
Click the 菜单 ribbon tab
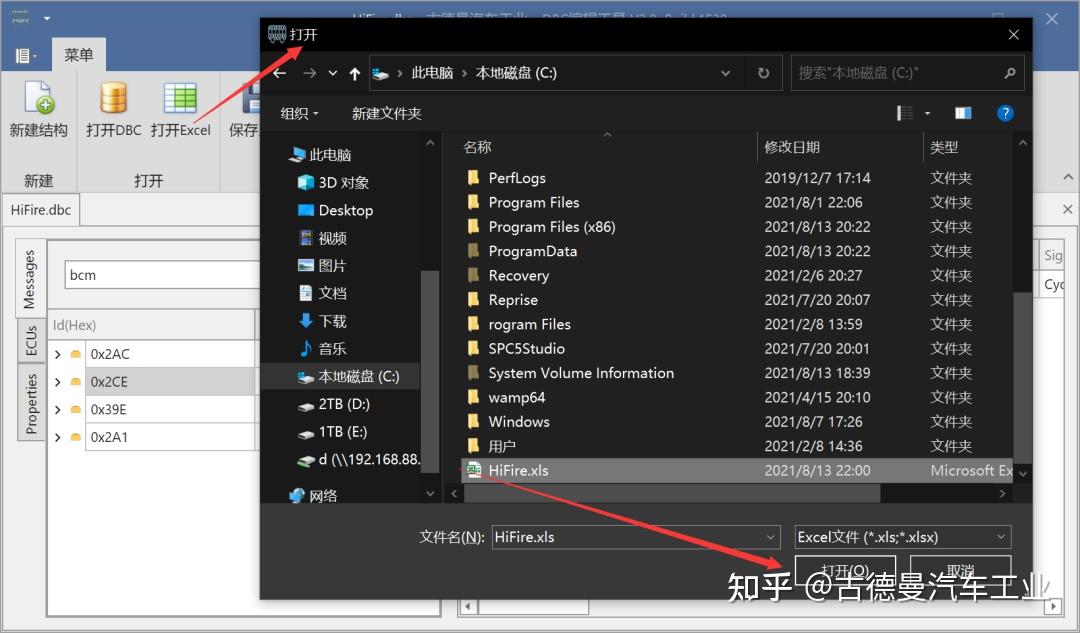point(79,55)
